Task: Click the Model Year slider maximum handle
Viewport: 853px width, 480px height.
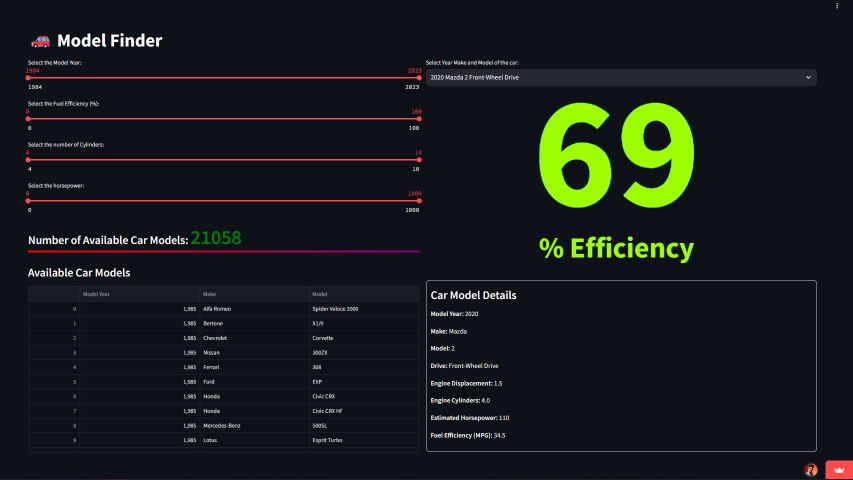Action: coord(419,78)
